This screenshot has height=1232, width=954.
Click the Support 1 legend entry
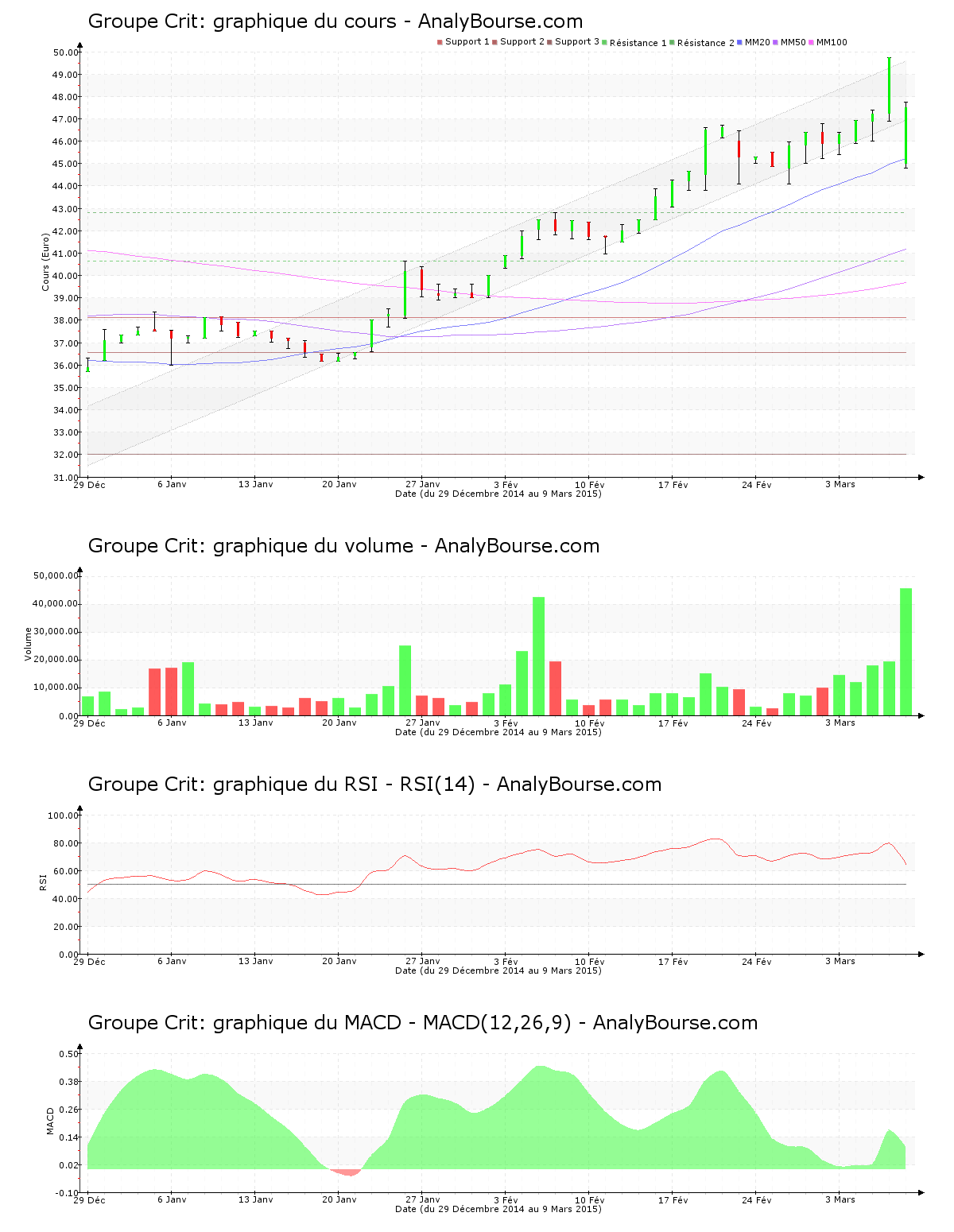[x=463, y=42]
